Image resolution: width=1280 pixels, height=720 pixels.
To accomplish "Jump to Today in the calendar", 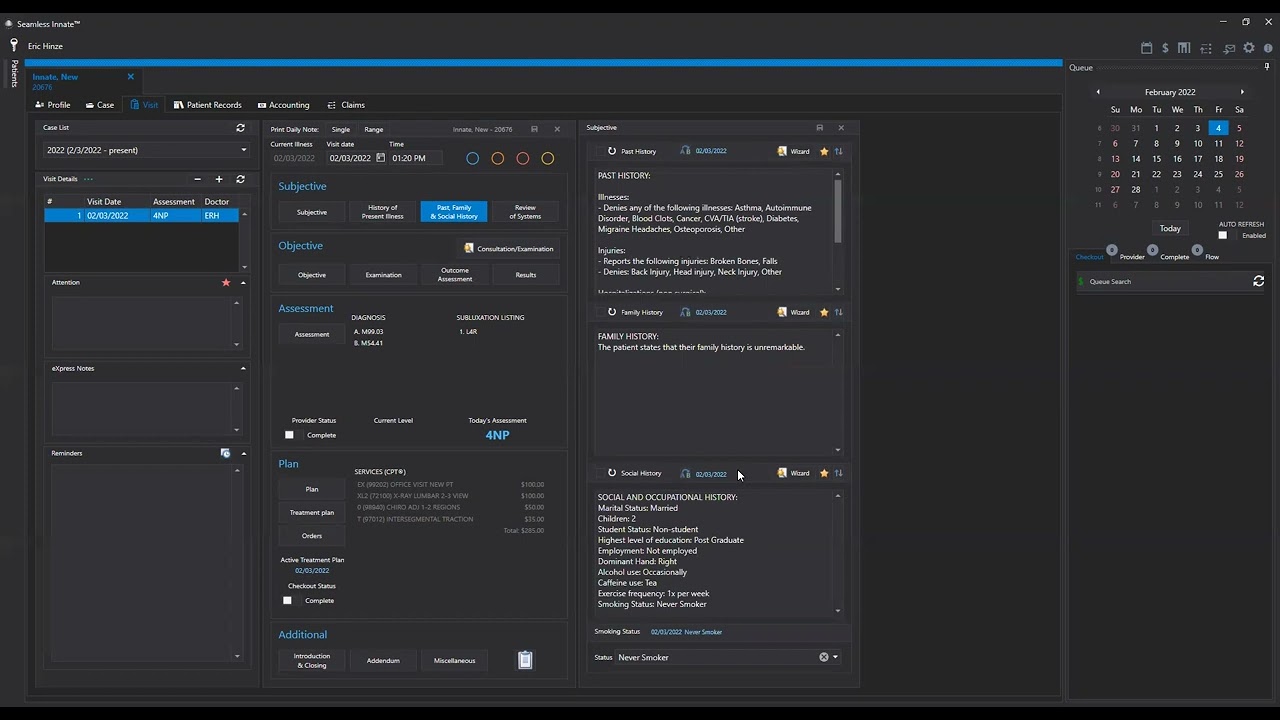I will 1170,228.
